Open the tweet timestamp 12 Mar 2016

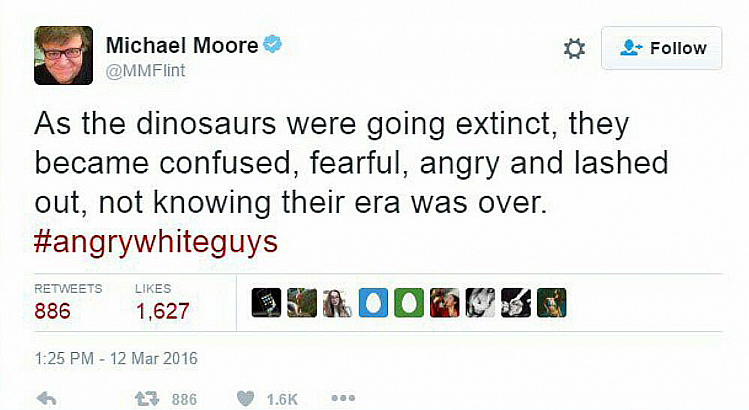click(x=116, y=358)
